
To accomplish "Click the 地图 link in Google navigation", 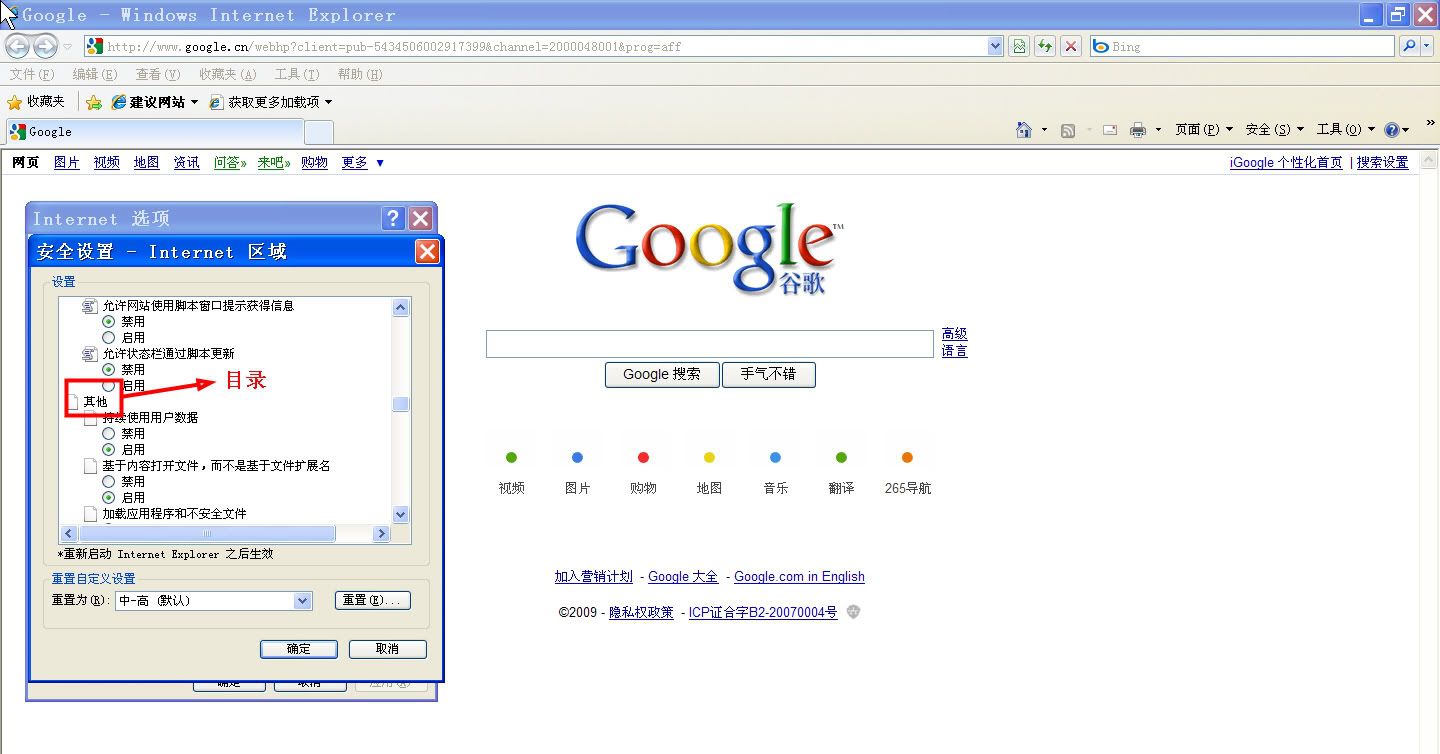I will (147, 162).
